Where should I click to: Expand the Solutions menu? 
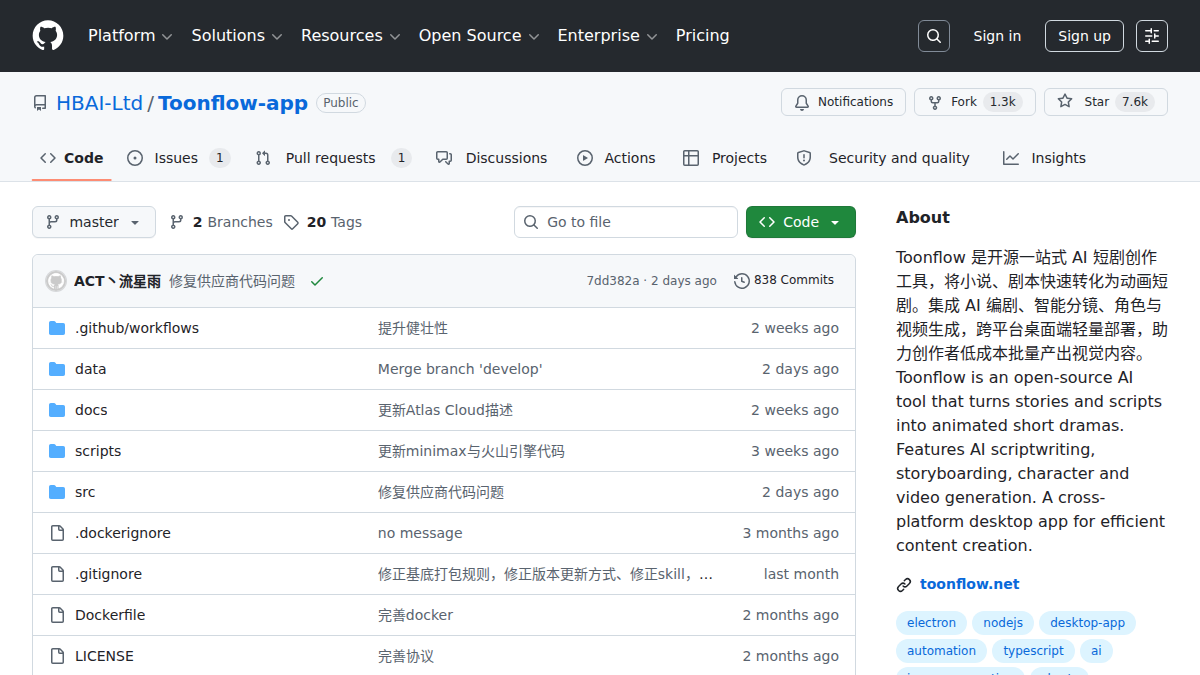click(237, 36)
